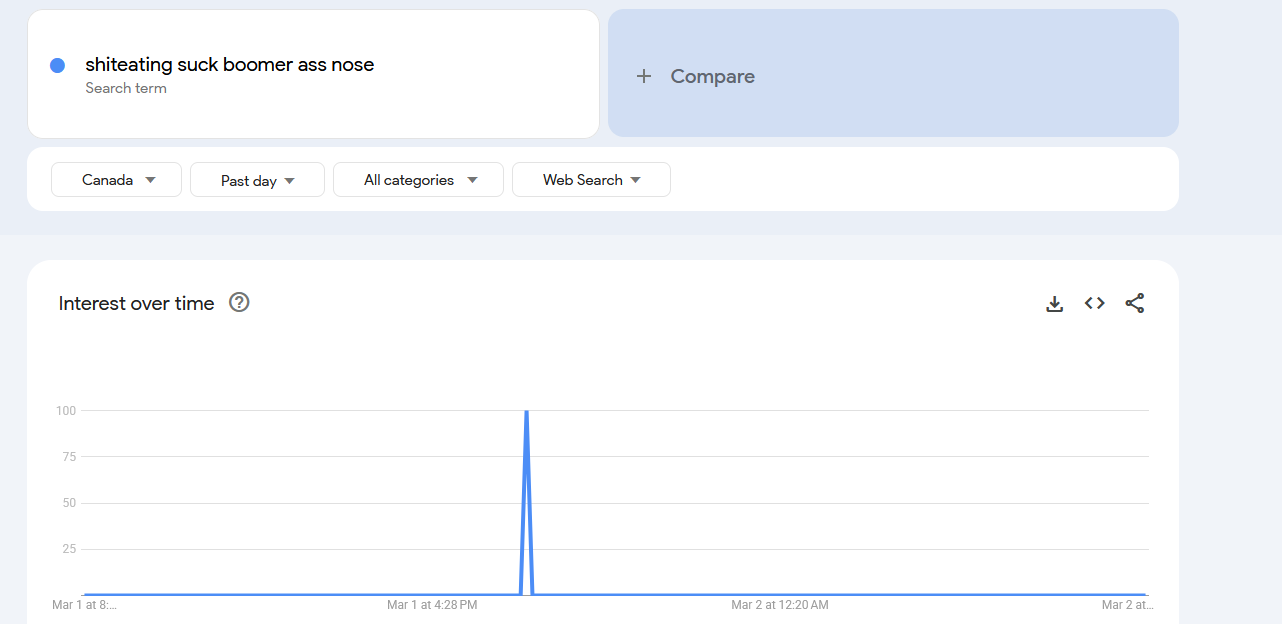Image resolution: width=1282 pixels, height=624 pixels.
Task: Expand the All categories dropdown
Action: tap(418, 180)
